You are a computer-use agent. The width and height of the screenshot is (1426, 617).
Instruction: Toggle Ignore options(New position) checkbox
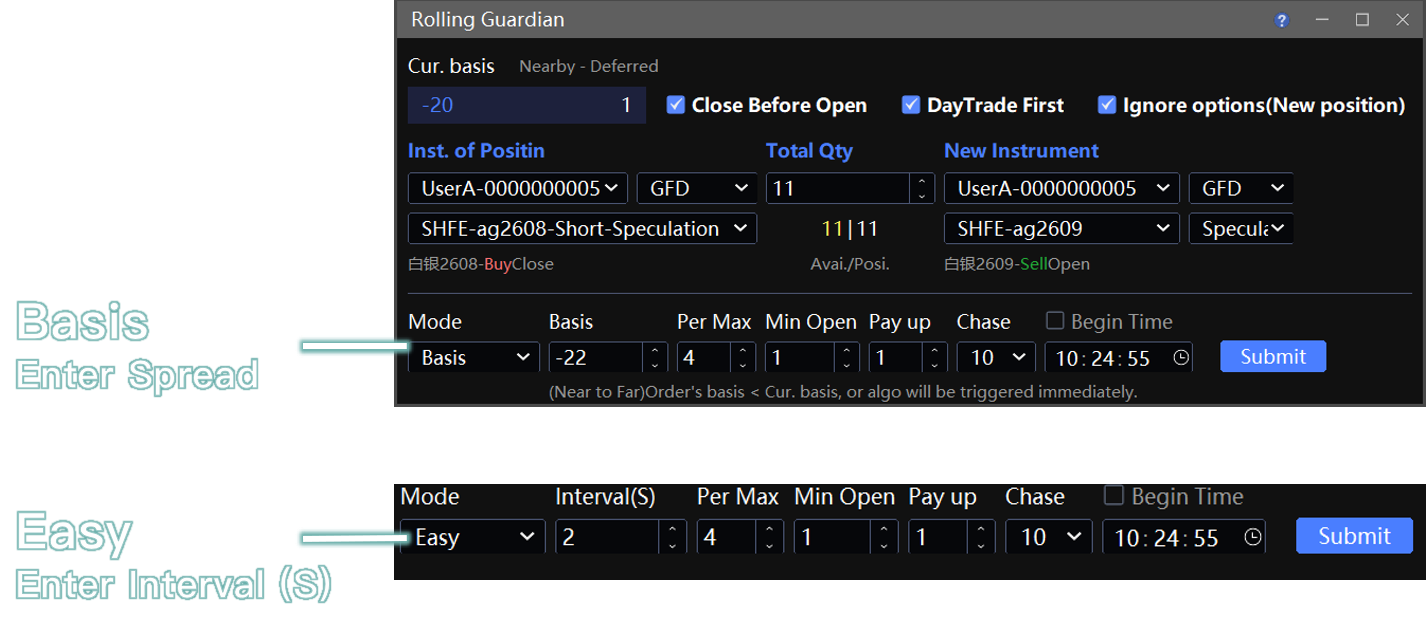point(1106,104)
